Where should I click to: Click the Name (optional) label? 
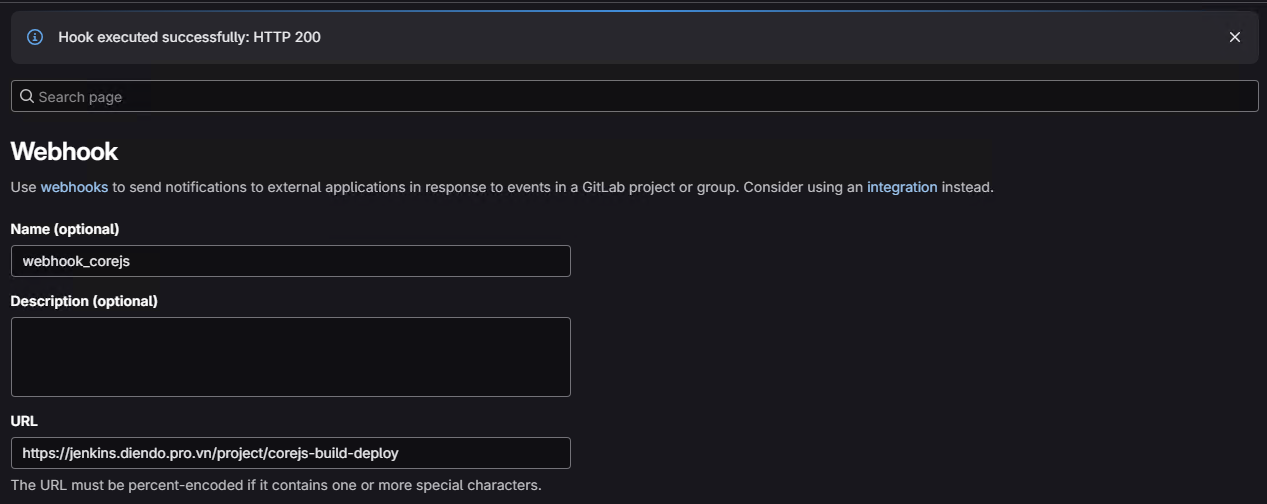pos(65,229)
